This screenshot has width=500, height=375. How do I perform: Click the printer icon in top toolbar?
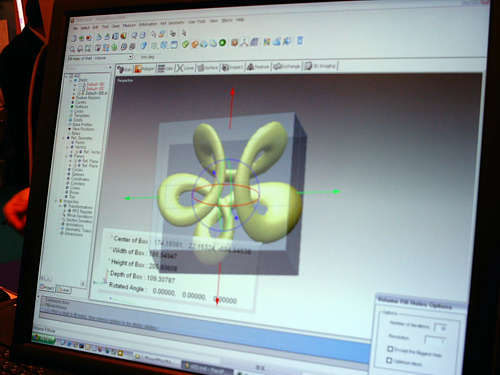click(172, 33)
